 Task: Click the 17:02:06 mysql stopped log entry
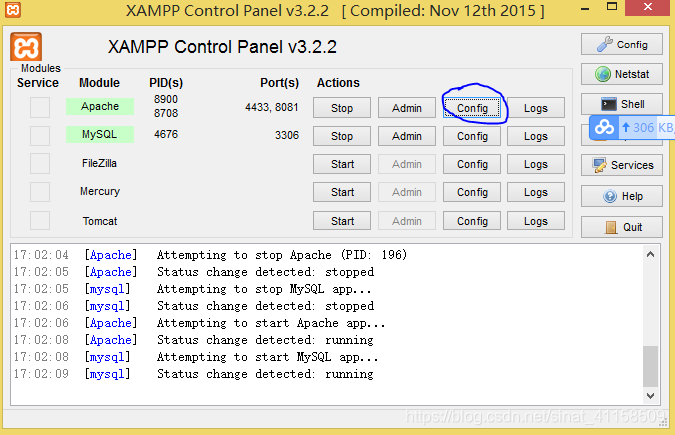[194, 306]
